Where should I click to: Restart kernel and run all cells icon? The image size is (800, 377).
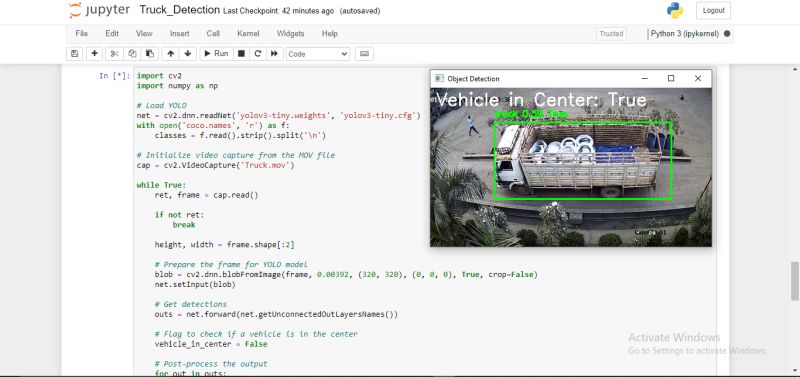(274, 54)
